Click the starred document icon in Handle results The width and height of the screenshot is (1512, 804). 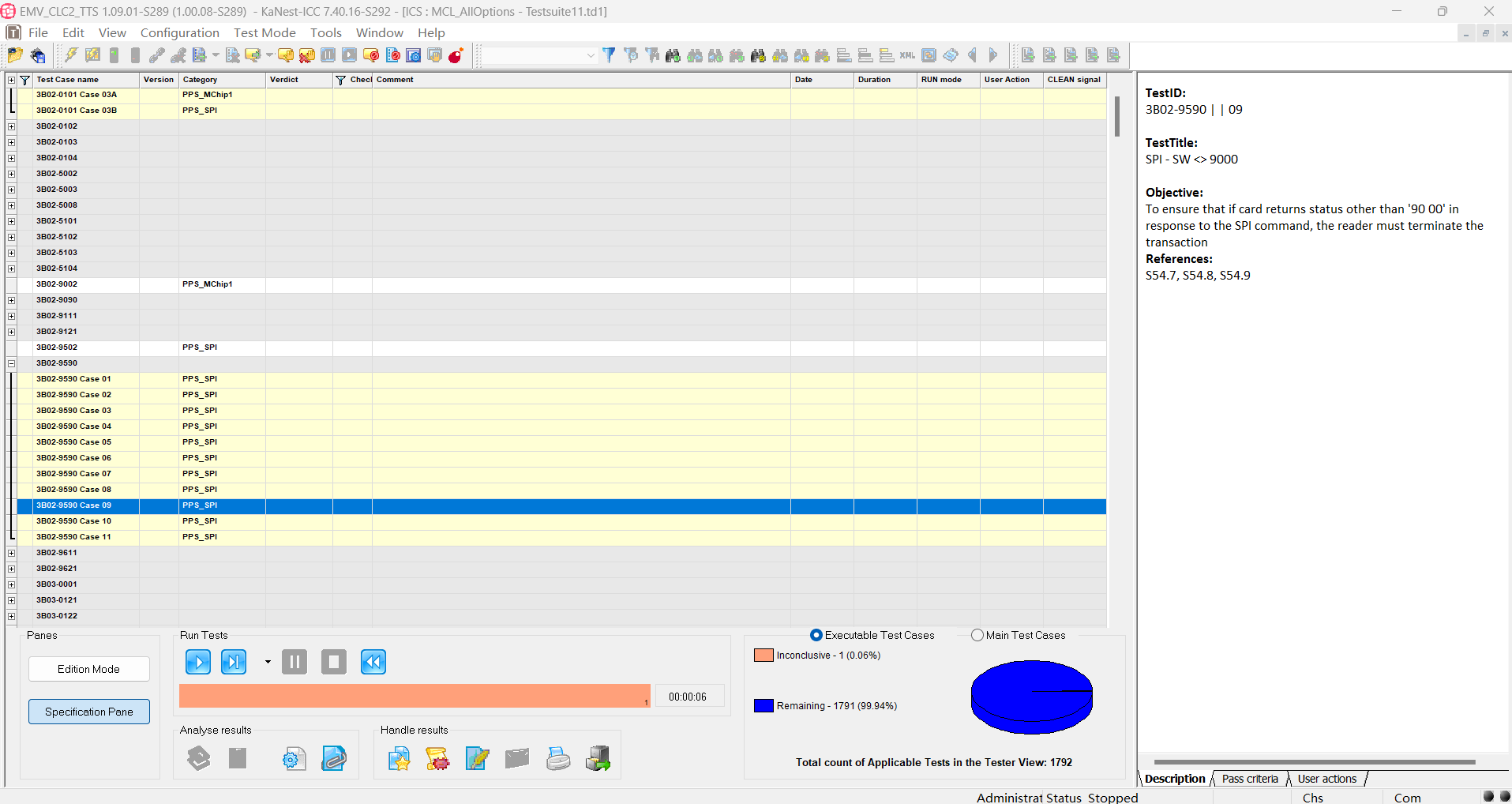click(400, 759)
